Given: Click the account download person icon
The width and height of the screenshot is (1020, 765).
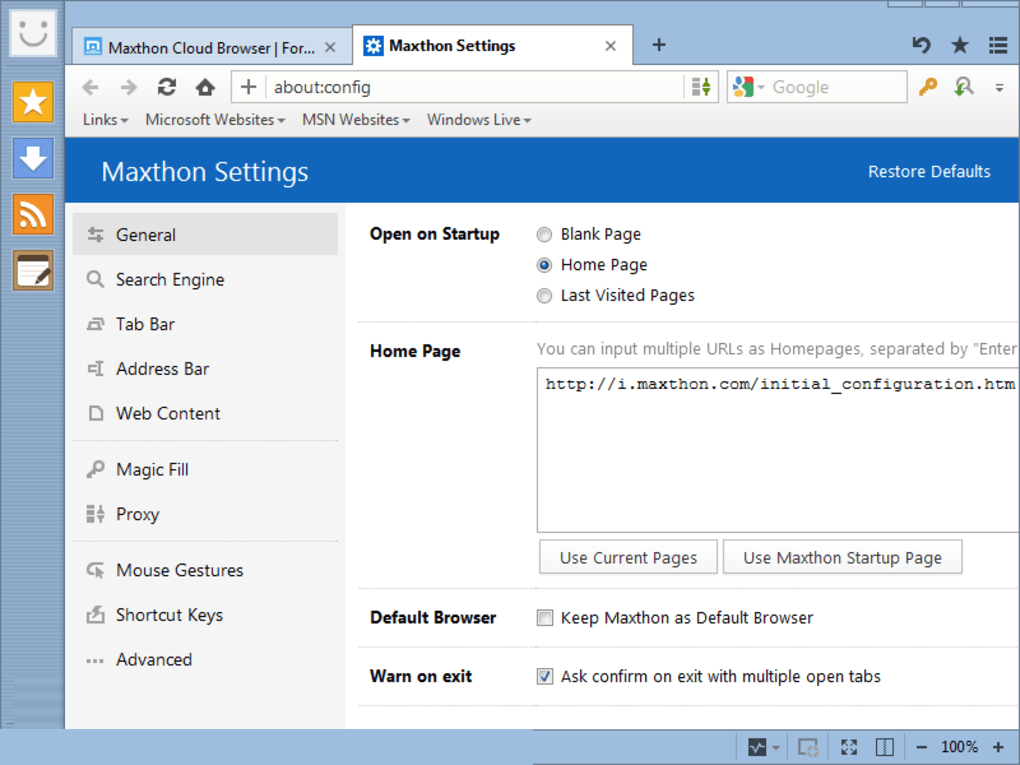Looking at the screenshot, I should click(x=963, y=87).
